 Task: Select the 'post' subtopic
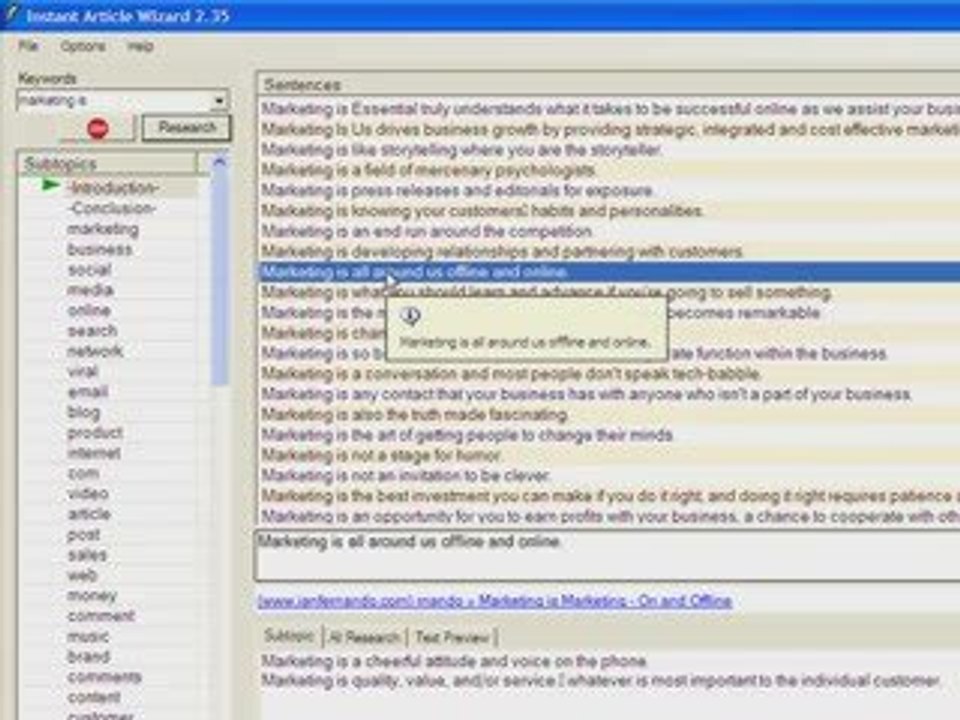pyautogui.click(x=83, y=535)
